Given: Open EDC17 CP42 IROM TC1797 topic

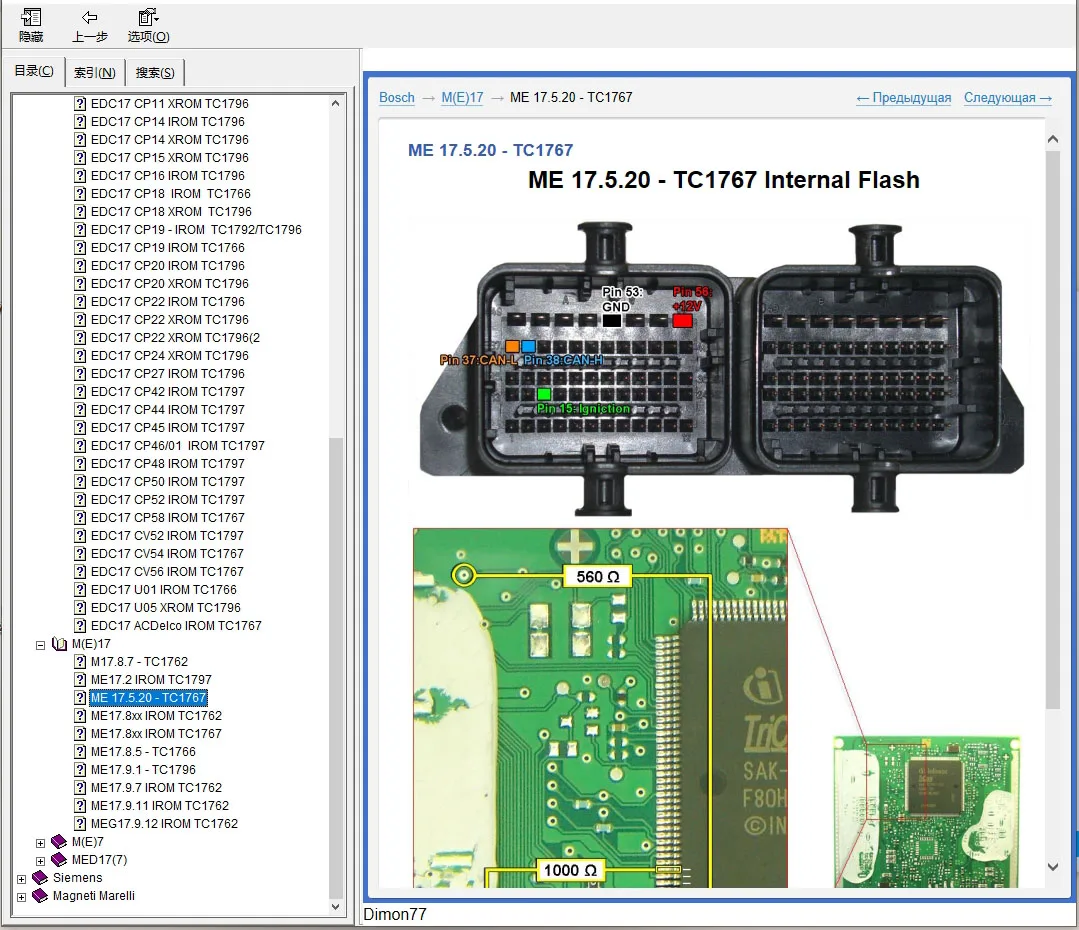Looking at the screenshot, I should (x=168, y=392).
